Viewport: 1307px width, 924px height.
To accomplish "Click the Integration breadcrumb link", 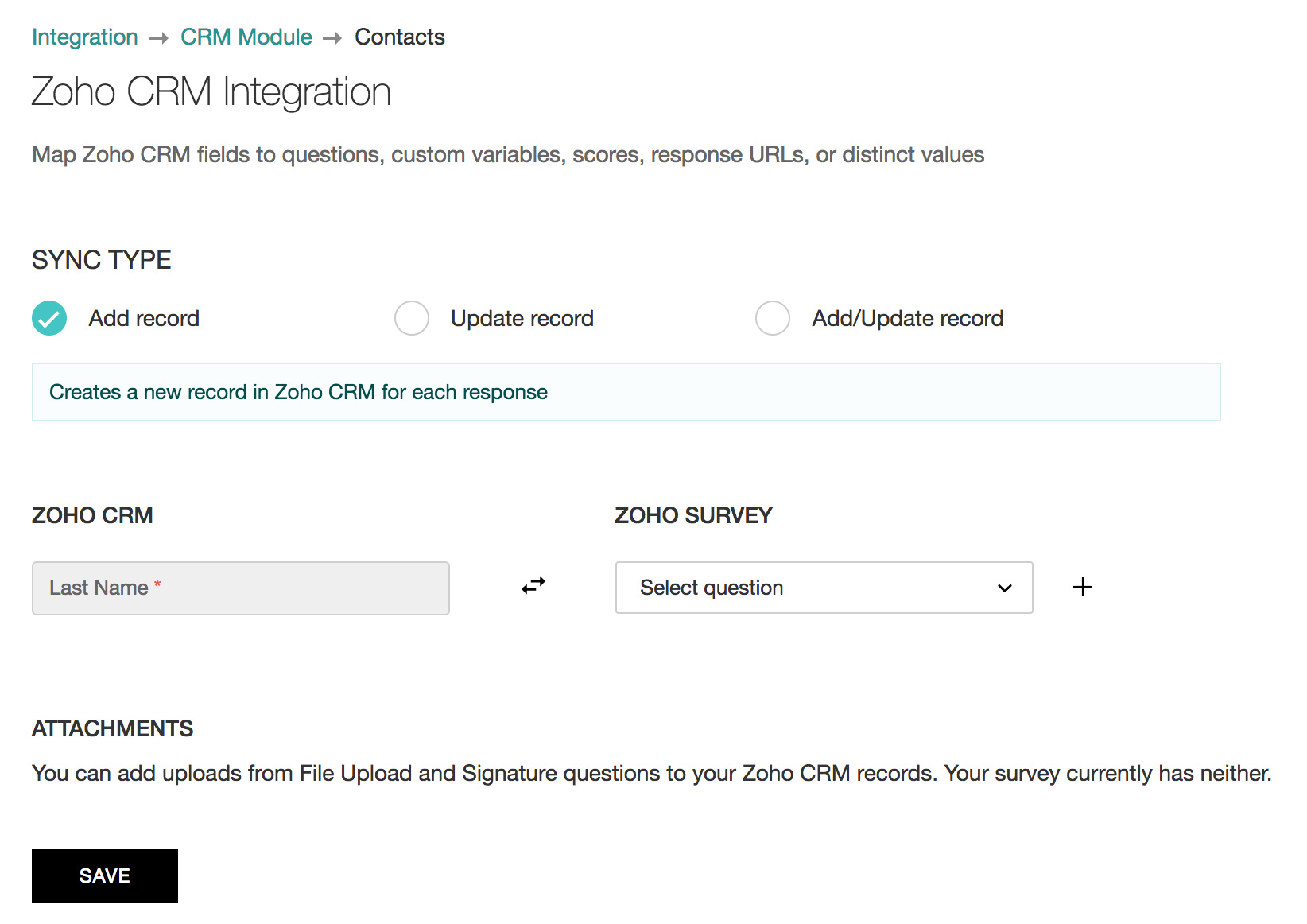I will click(84, 37).
